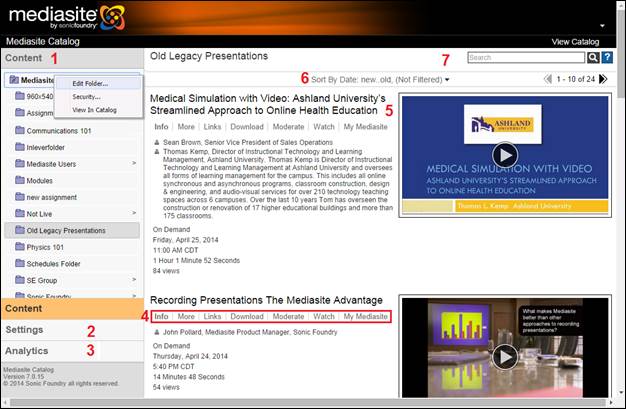Click More under Recording Presentations
Image resolution: width=626 pixels, height=409 pixels.
(186, 316)
